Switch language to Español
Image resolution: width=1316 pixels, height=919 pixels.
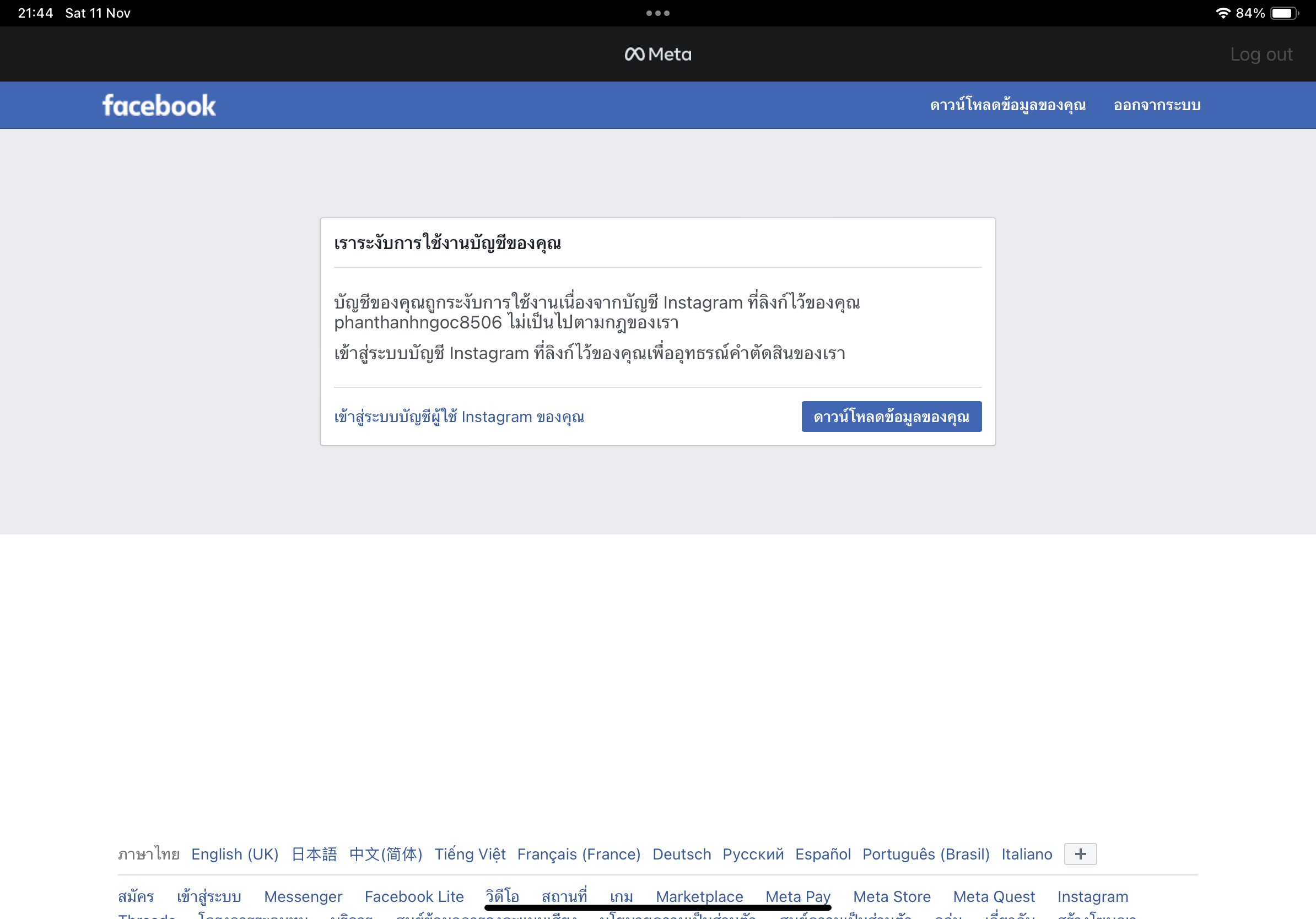point(823,853)
